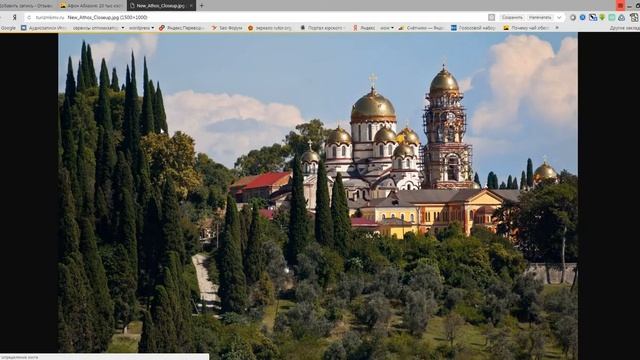This screenshot has width=640, height=360.
Task: Click the Сохранить button
Action: coord(512,18)
